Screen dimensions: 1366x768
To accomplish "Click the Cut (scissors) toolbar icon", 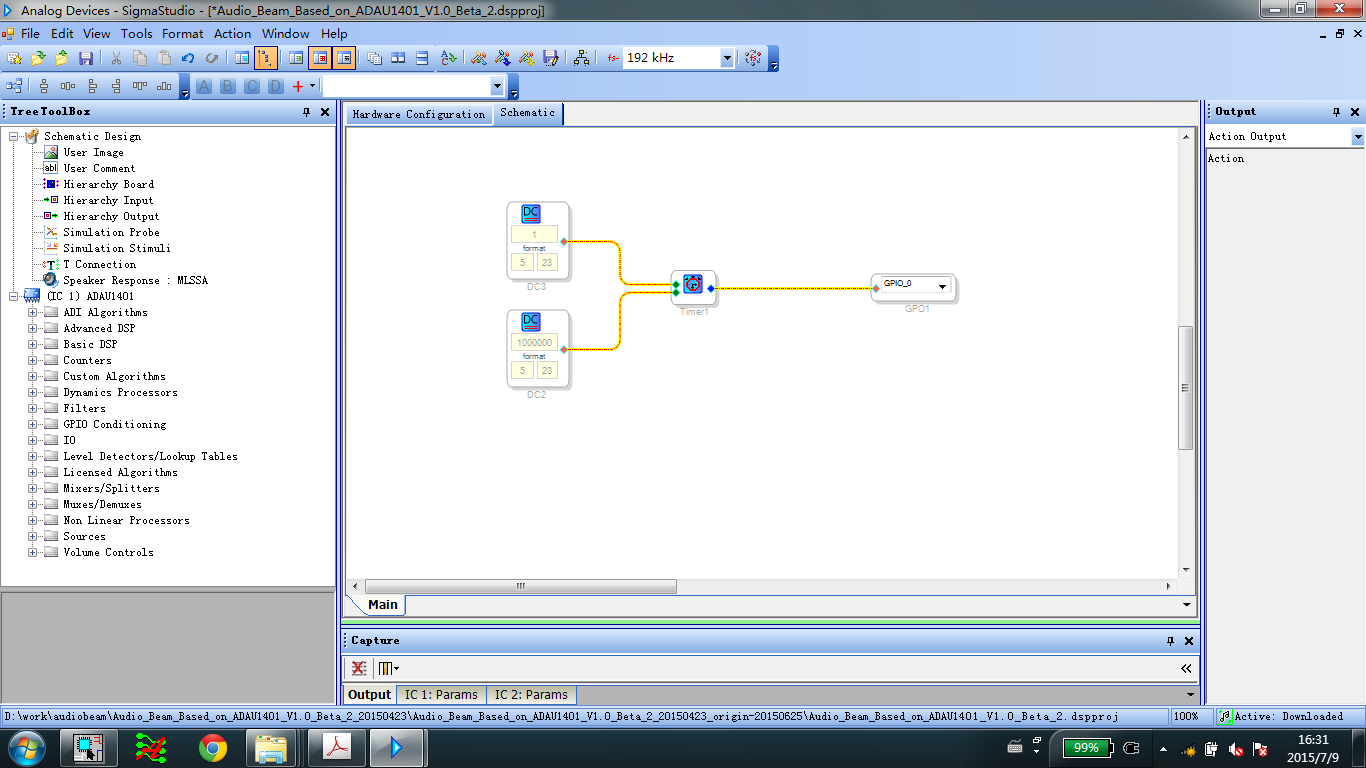I will tap(116, 58).
